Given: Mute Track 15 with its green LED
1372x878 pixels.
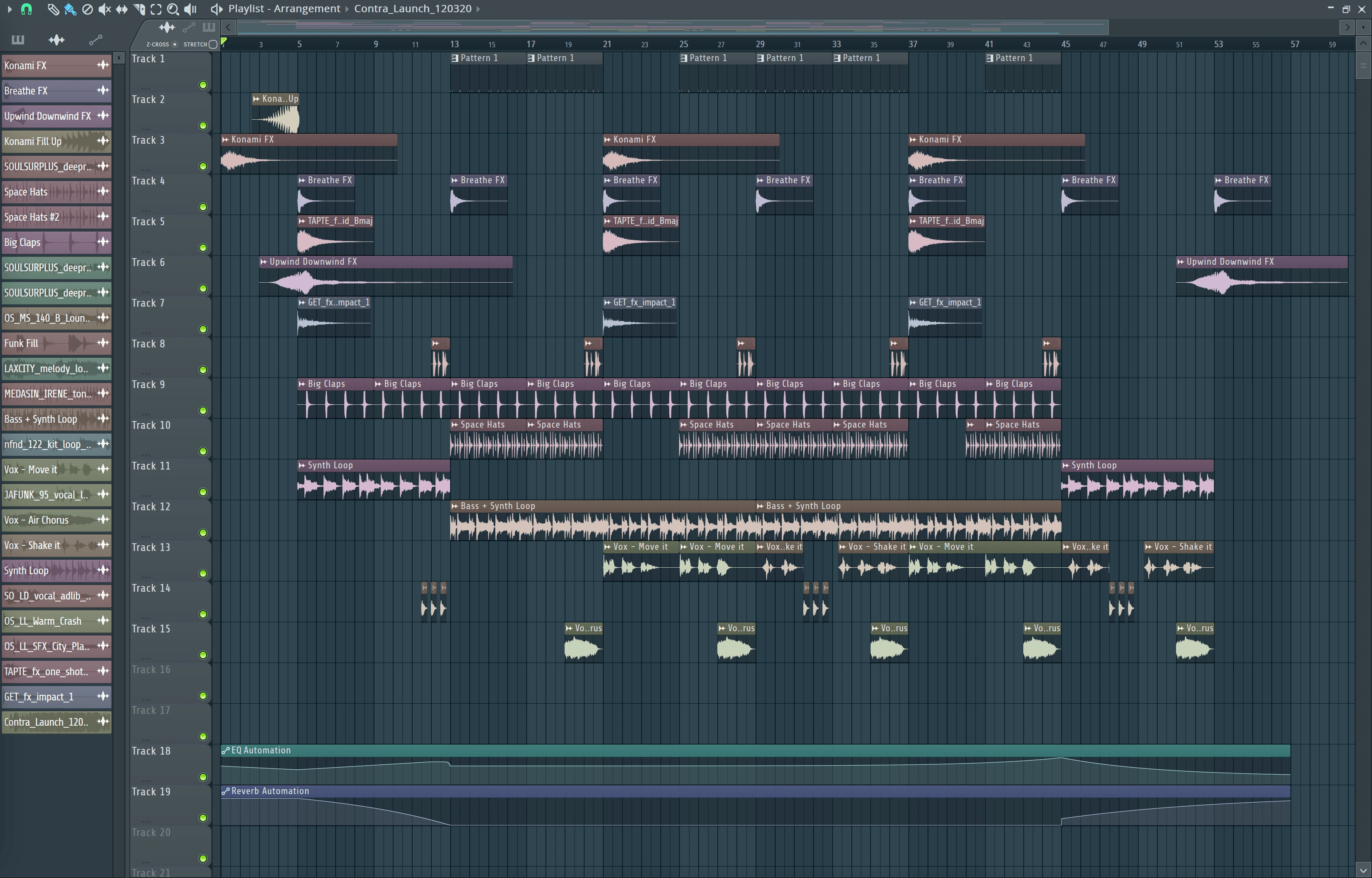Looking at the screenshot, I should point(203,655).
